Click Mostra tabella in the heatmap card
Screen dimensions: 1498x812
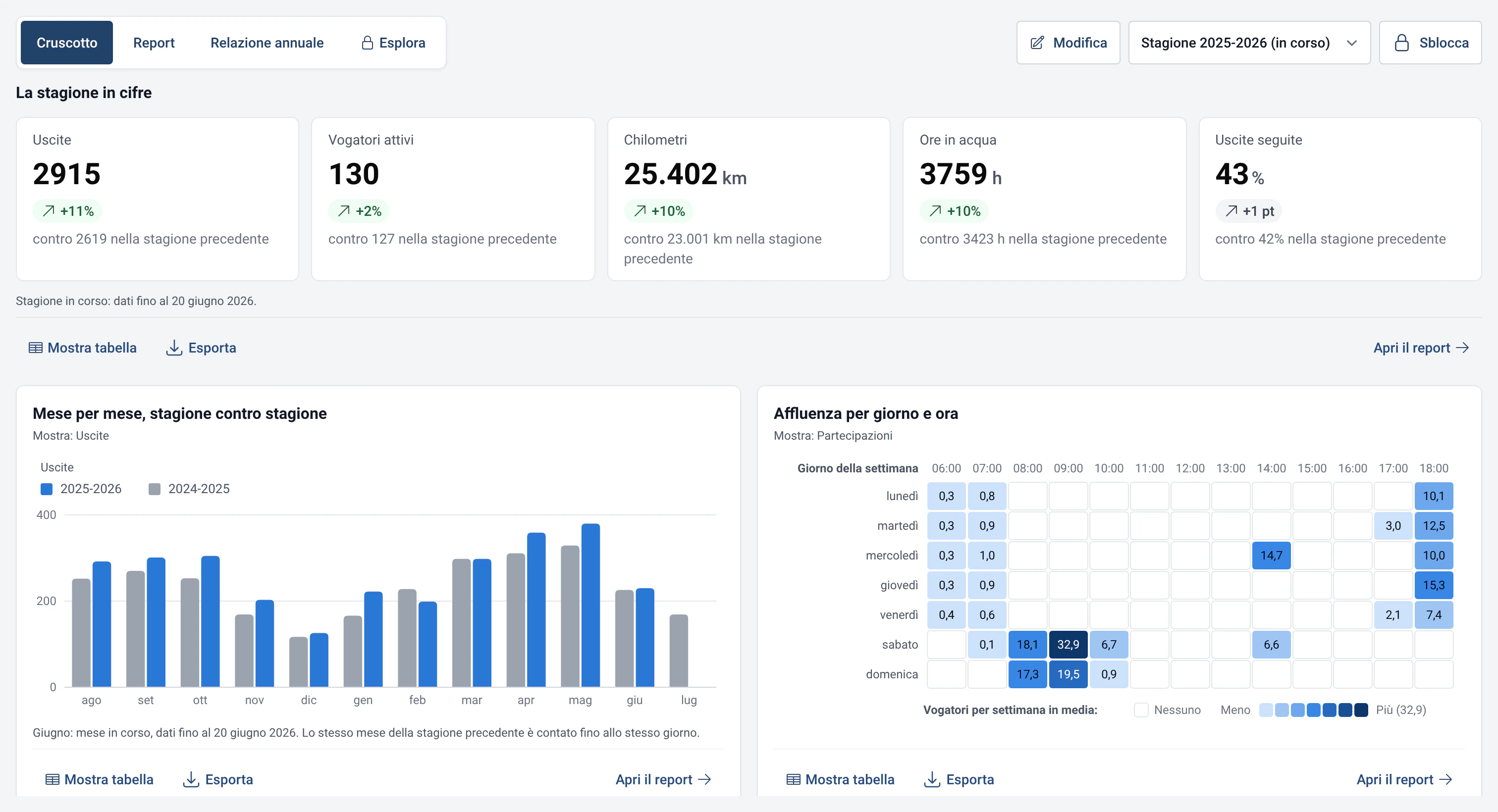click(x=840, y=779)
